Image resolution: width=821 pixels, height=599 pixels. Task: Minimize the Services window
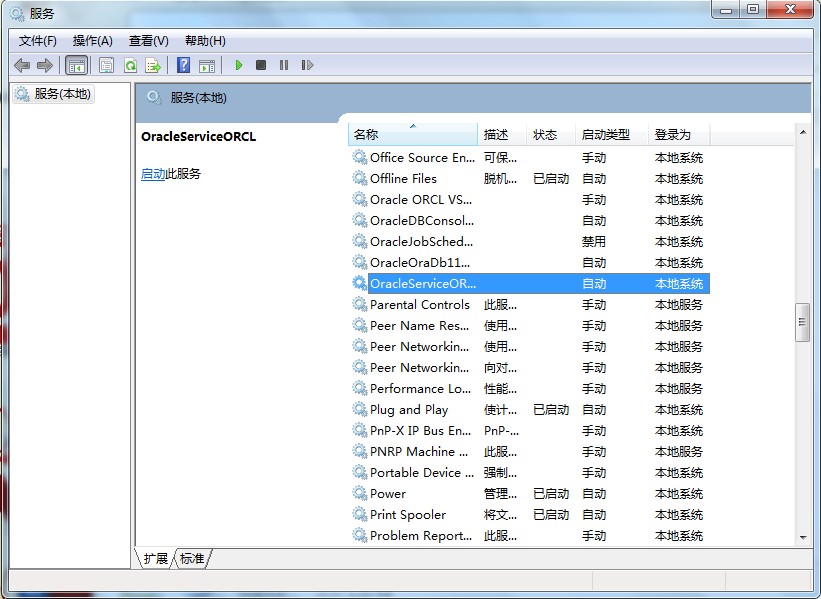coord(726,10)
